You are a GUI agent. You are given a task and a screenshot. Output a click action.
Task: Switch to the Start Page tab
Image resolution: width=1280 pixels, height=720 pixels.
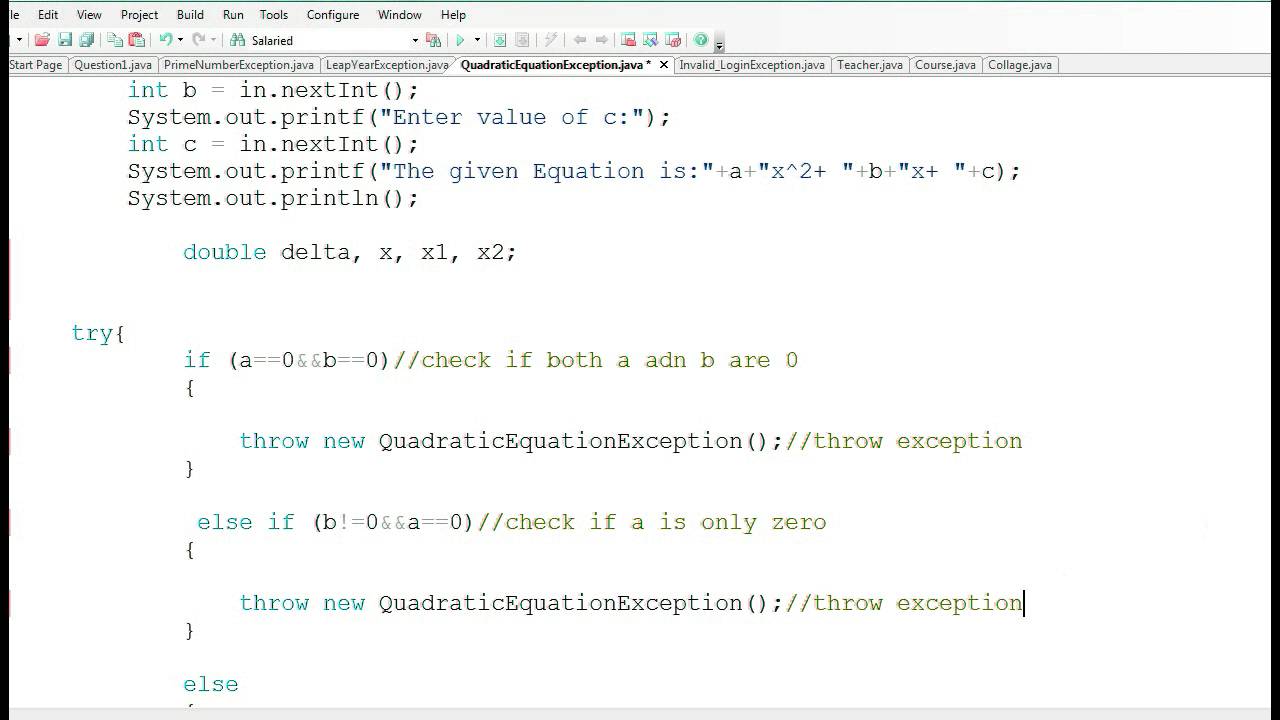coord(36,65)
